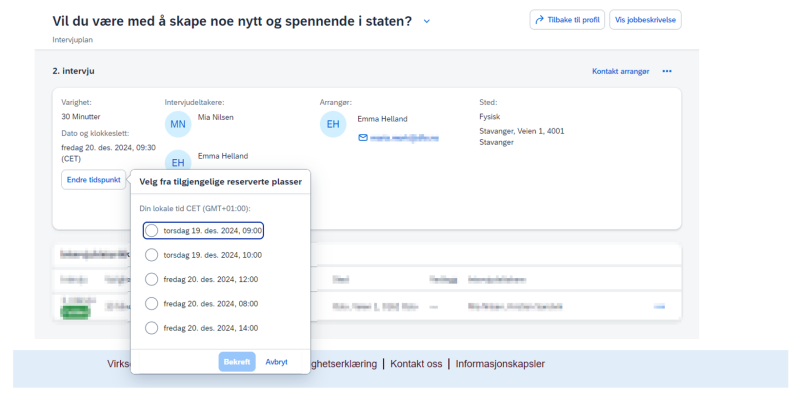800x396 pixels.
Task: Click the organizer's blurred email address link
Action: click(x=404, y=138)
